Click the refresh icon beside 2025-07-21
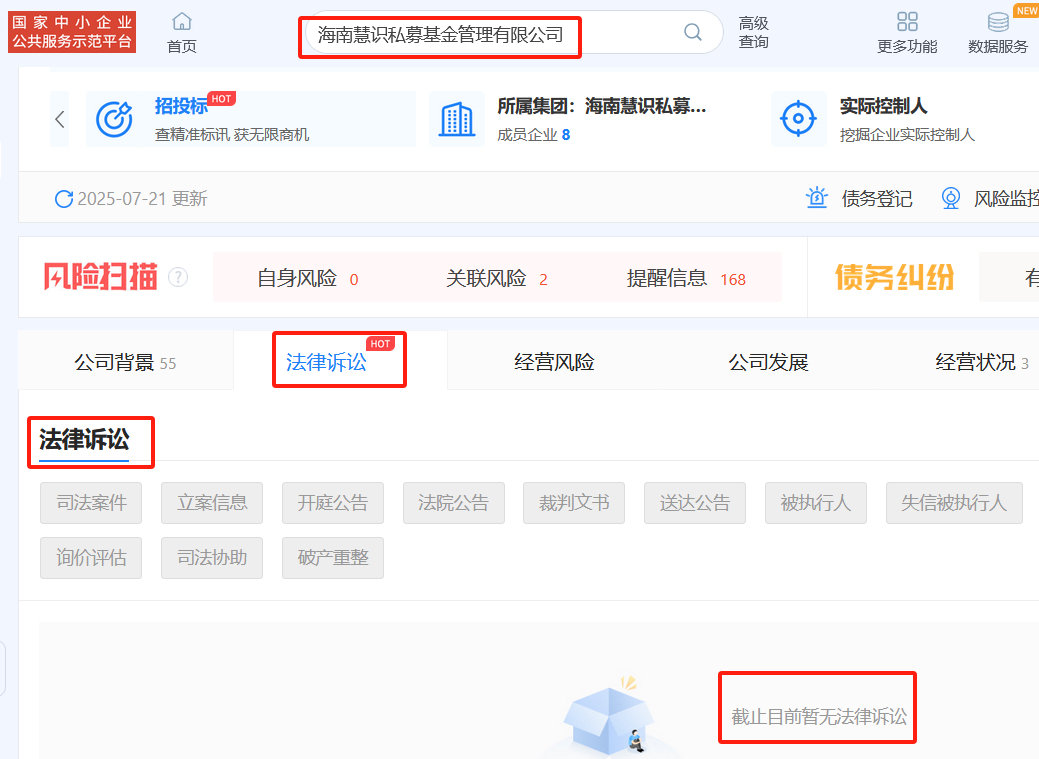Viewport: 1039px width, 759px height. (64, 199)
